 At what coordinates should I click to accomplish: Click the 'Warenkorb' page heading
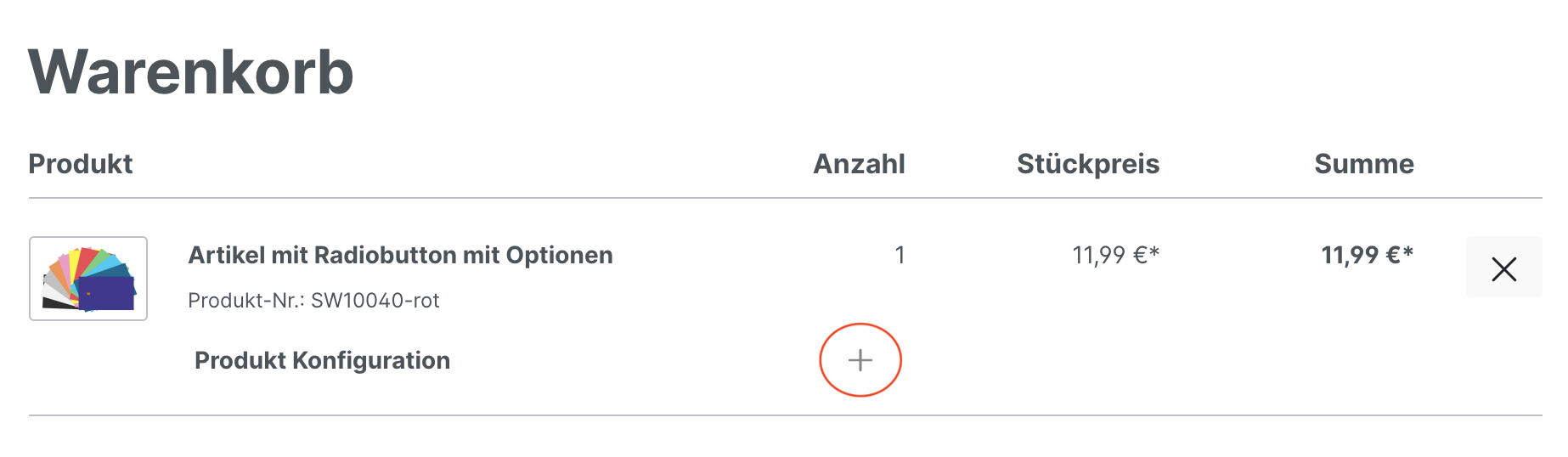point(191,72)
